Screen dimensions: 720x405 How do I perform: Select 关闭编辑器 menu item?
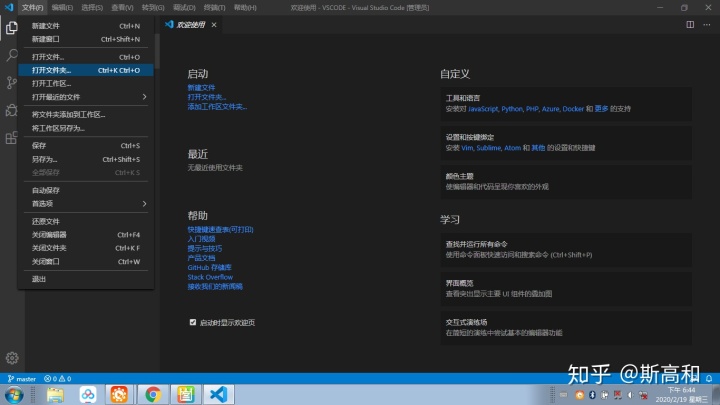[85, 235]
